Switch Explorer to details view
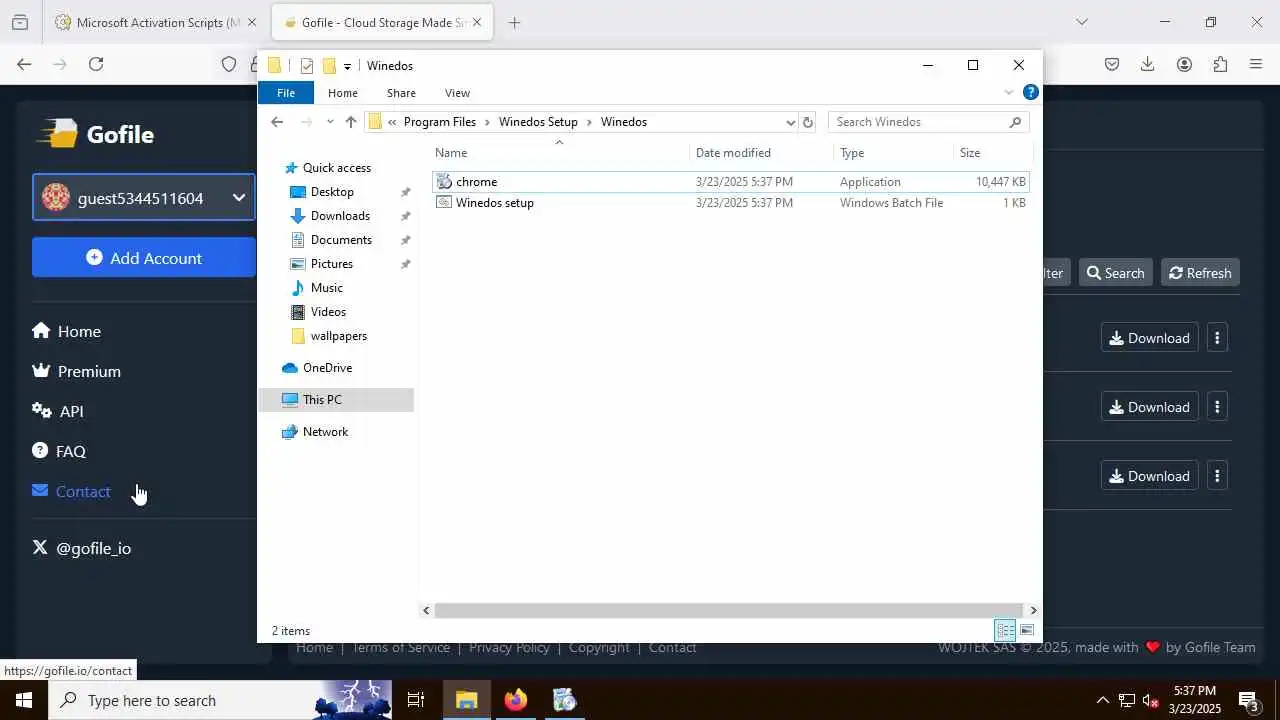The width and height of the screenshot is (1280, 720). point(1005,630)
